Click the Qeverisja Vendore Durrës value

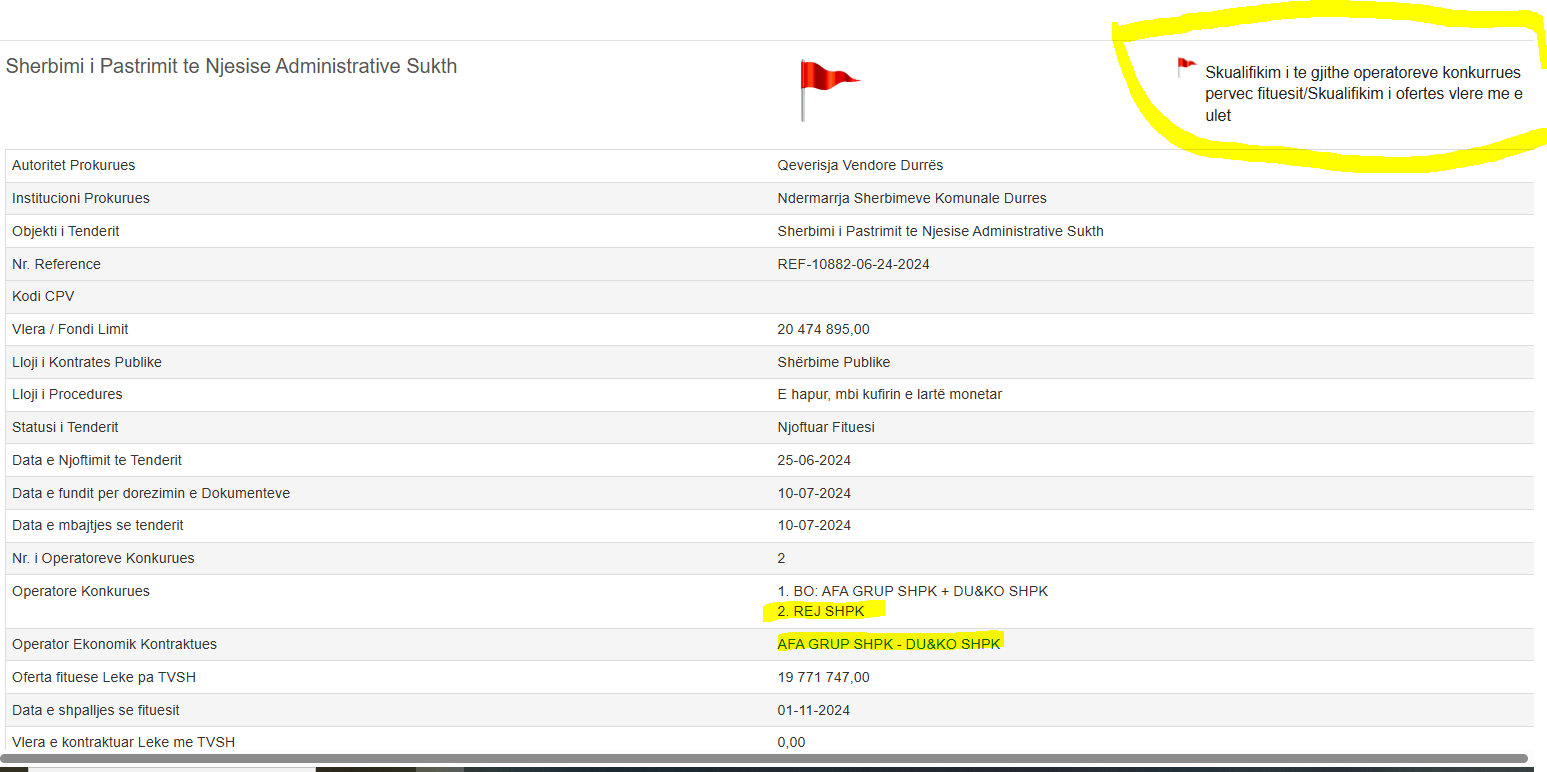coord(860,165)
